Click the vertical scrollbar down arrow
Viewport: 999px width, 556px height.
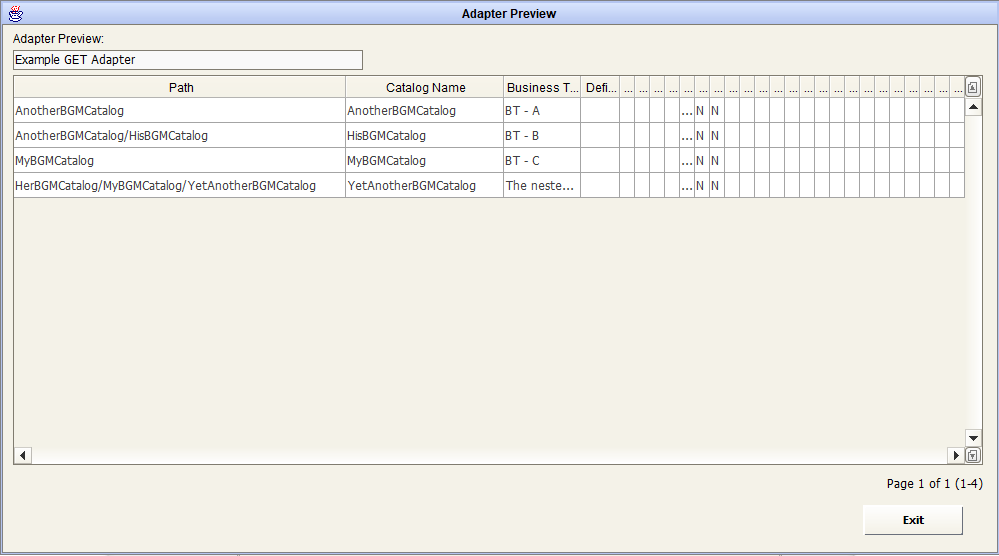(973, 438)
